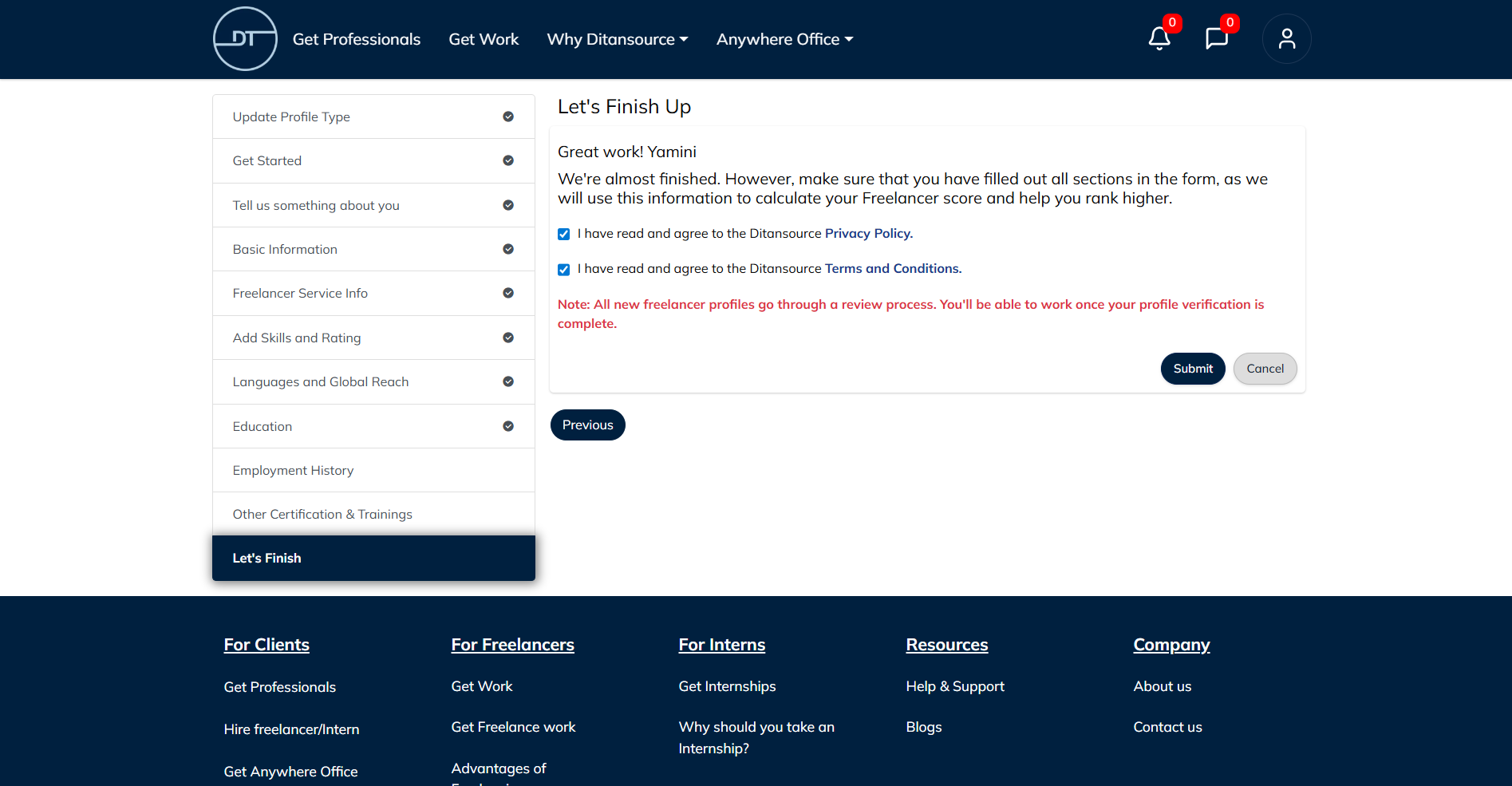Open the notifications bell icon
Viewport: 1512px width, 786px height.
click(x=1159, y=38)
